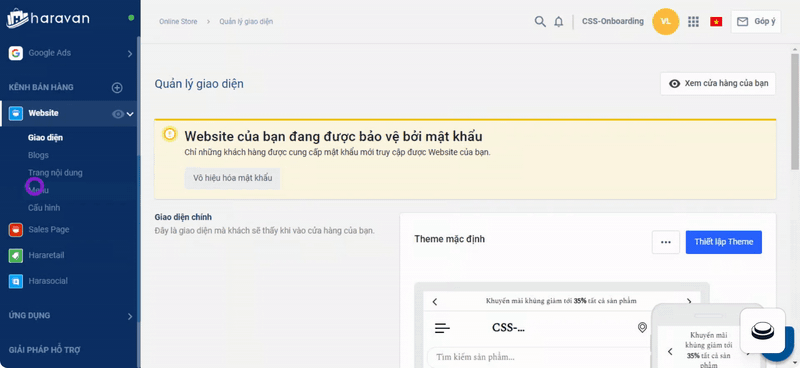Click the Haravan logo
This screenshot has width=800, height=368.
[x=48, y=19]
